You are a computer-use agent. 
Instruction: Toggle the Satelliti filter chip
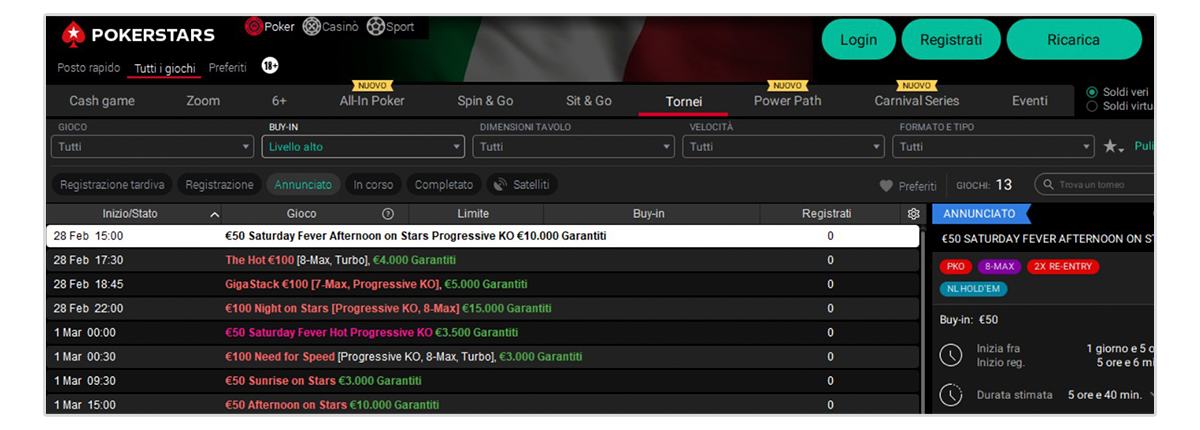[x=522, y=185]
